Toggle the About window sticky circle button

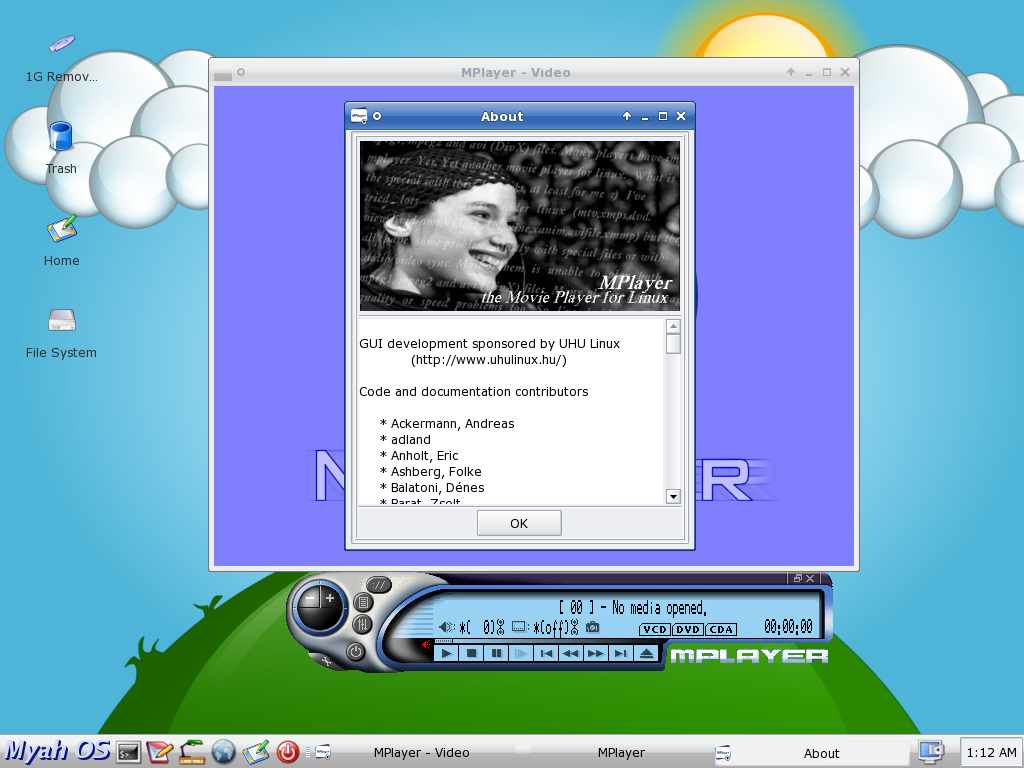pos(377,116)
